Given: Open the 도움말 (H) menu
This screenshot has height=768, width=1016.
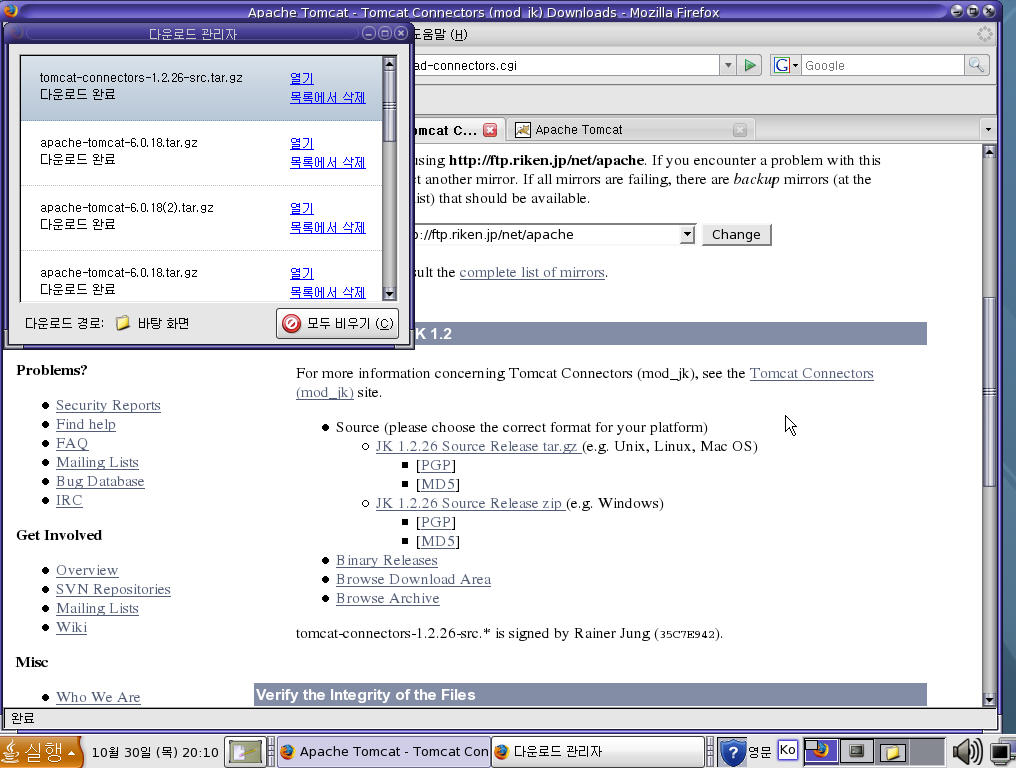Looking at the screenshot, I should coord(441,34).
